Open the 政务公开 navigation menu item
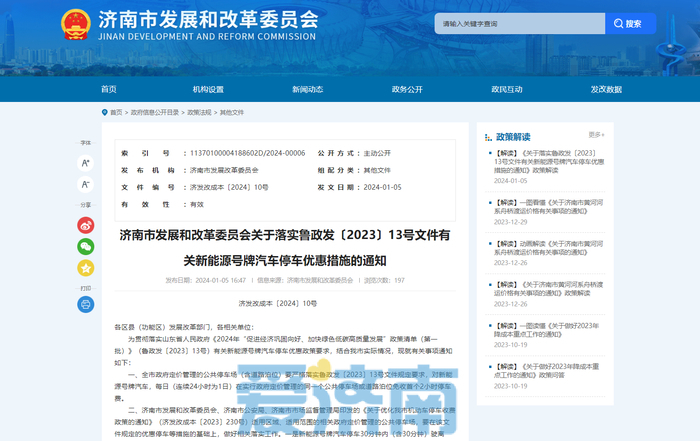Image resolution: width=700 pixels, height=441 pixels. point(407,89)
